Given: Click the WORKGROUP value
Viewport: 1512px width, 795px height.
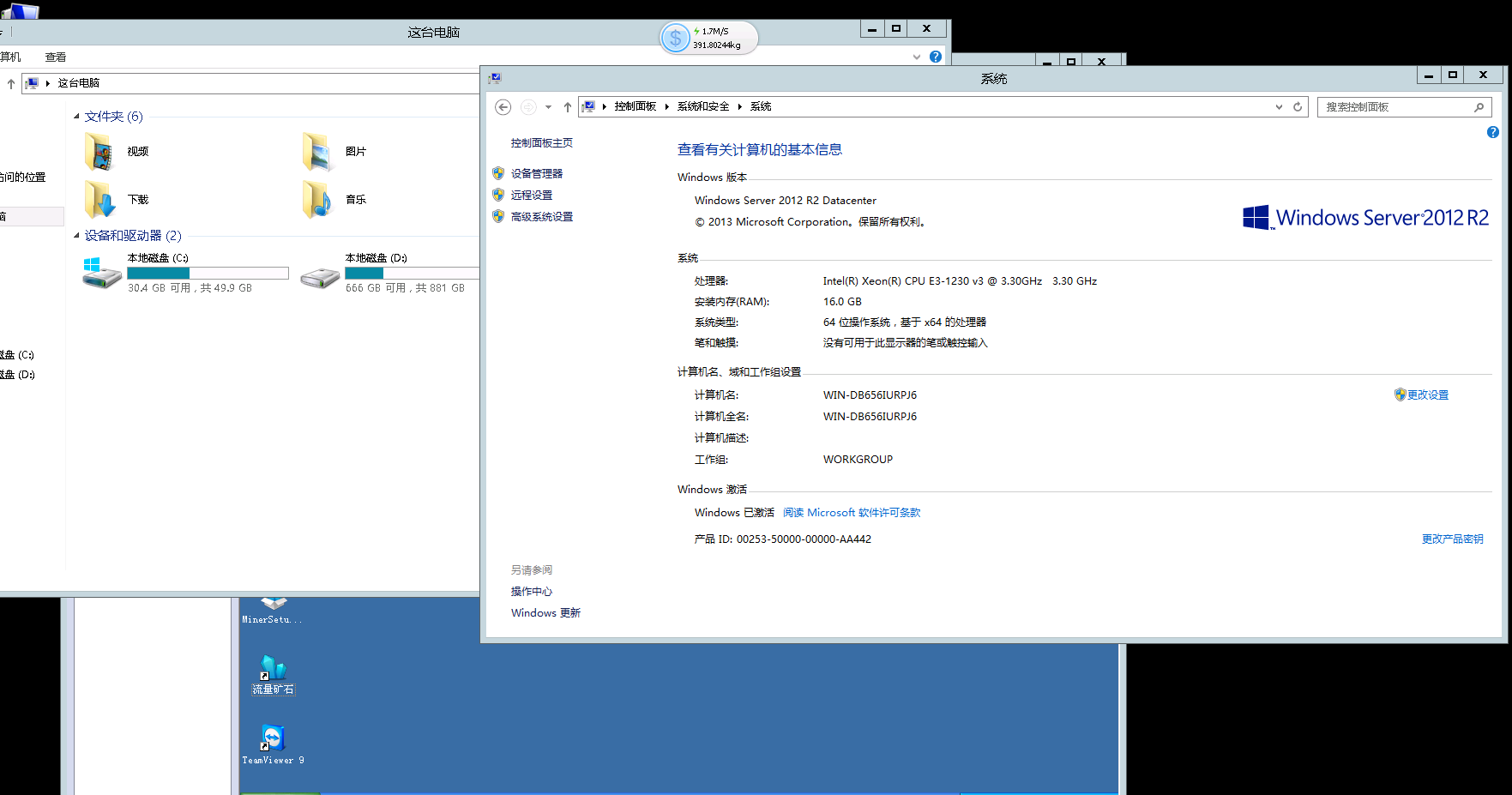Looking at the screenshot, I should pyautogui.click(x=858, y=459).
